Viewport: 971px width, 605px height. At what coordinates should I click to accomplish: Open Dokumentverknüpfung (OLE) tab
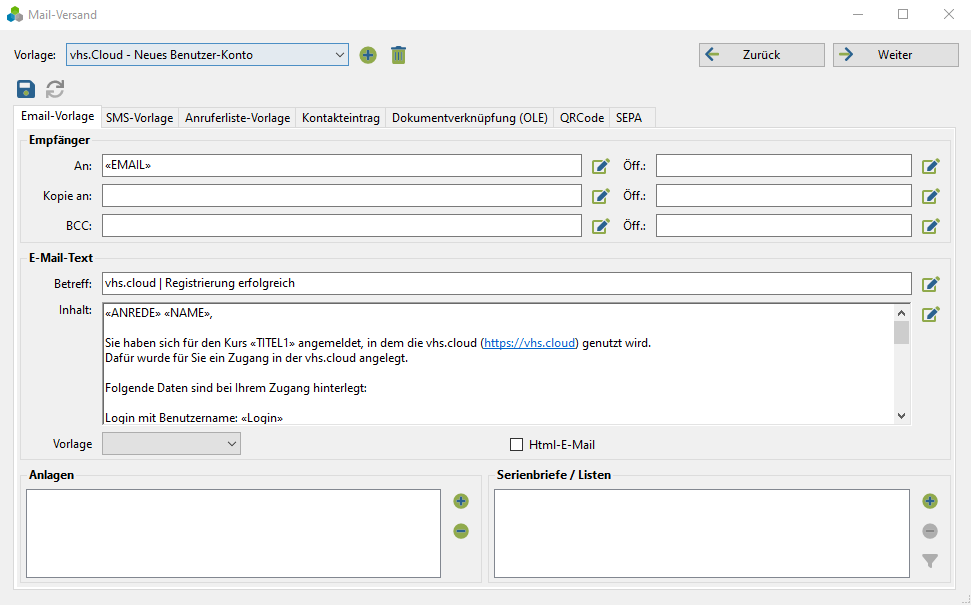(470, 118)
